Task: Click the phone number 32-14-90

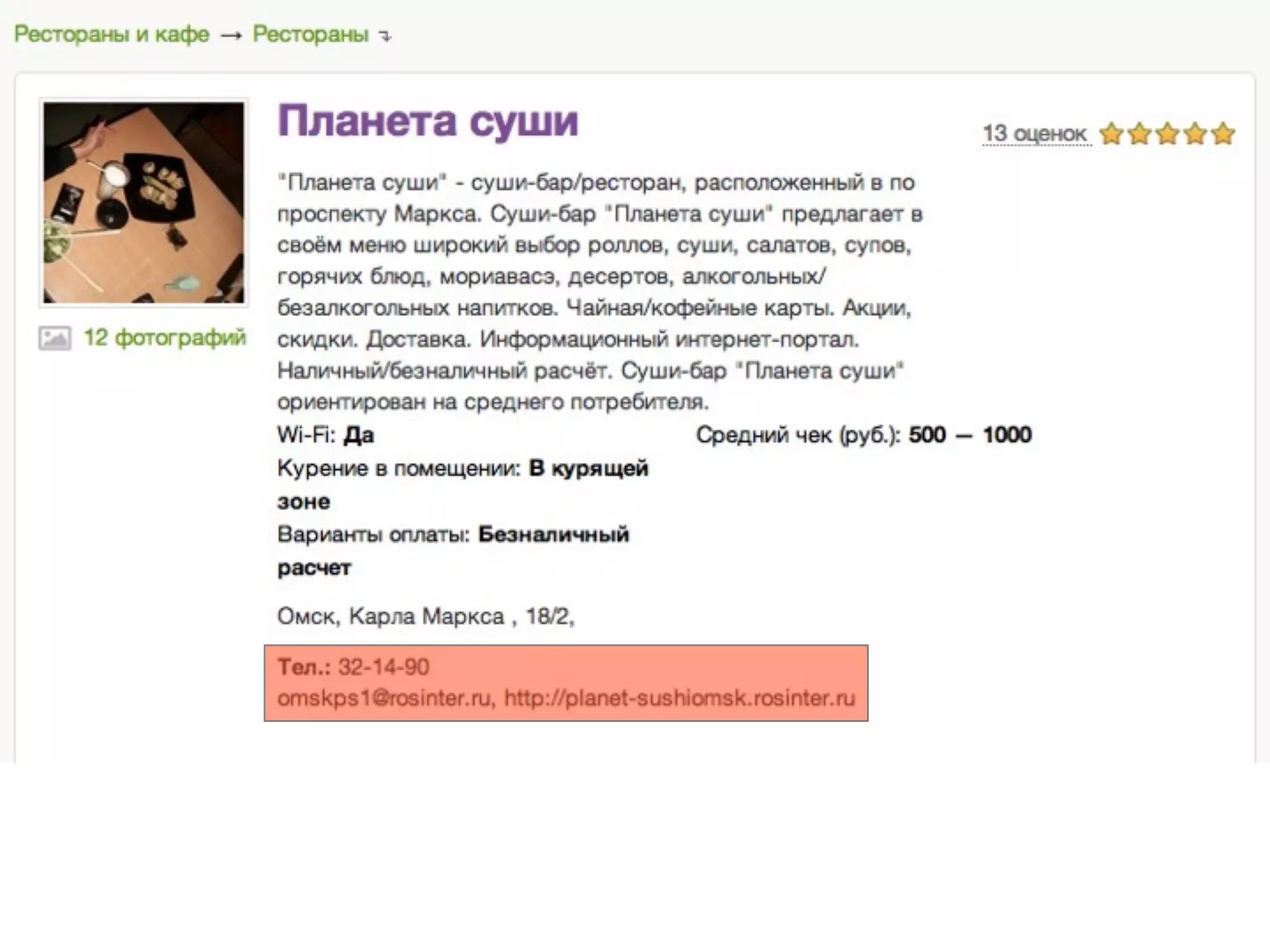Action: pyautogui.click(x=383, y=667)
